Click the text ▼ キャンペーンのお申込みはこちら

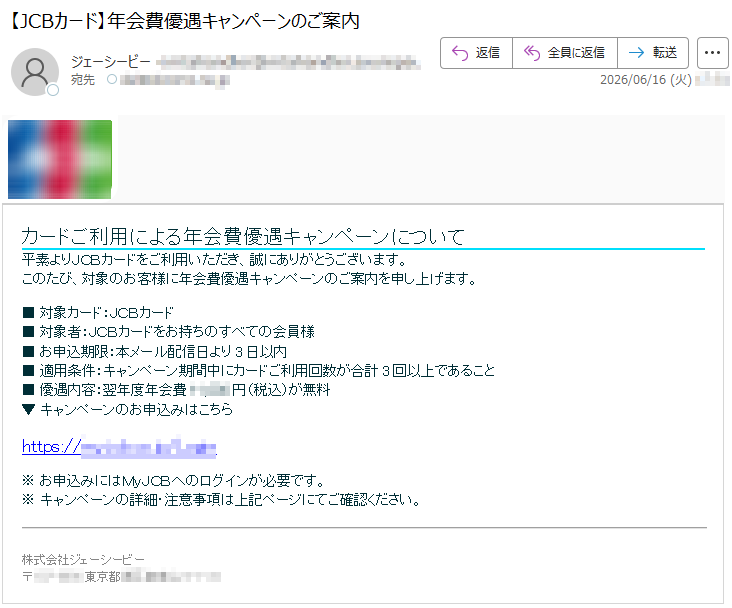pyautogui.click(x=127, y=410)
